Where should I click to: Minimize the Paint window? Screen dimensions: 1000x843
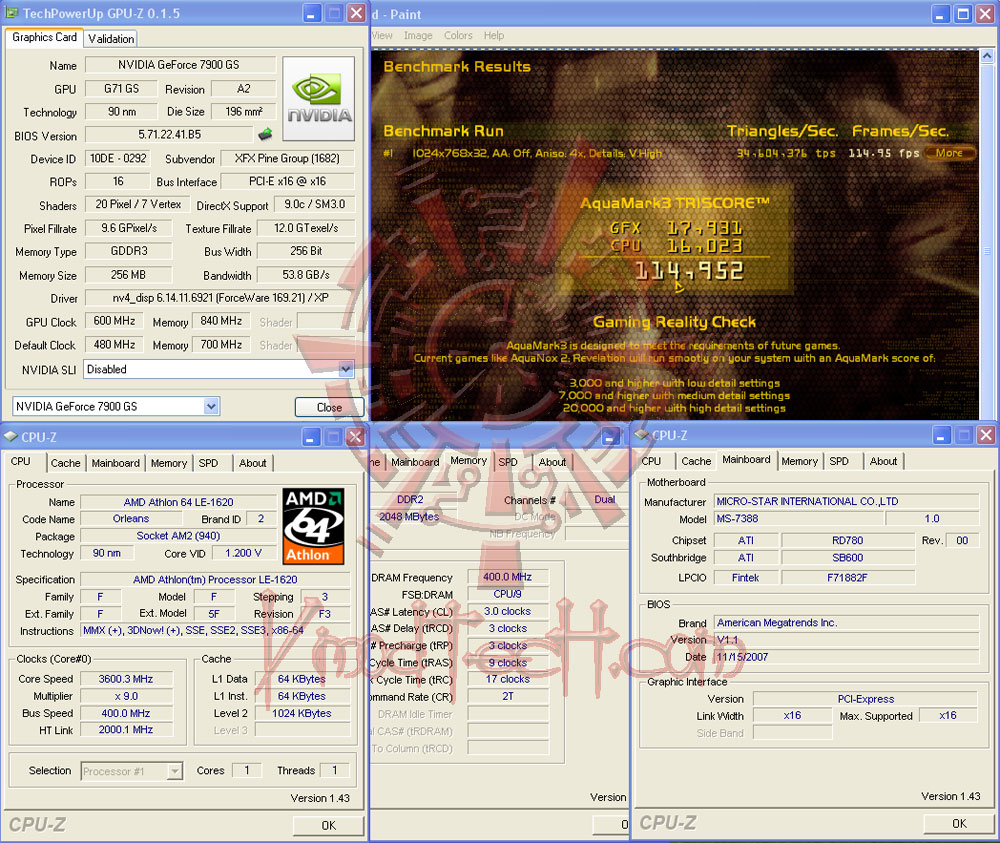[941, 14]
